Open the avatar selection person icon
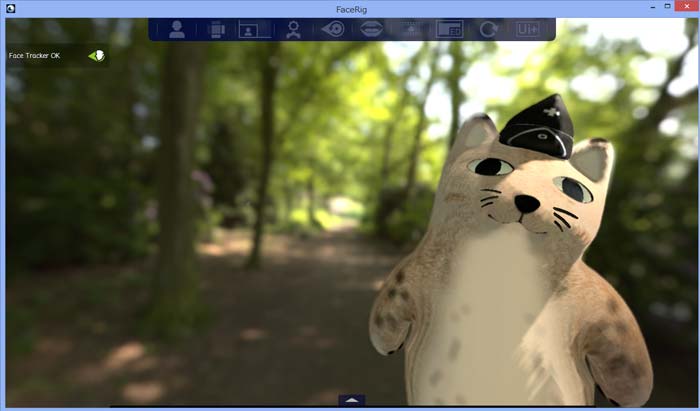 pos(177,29)
